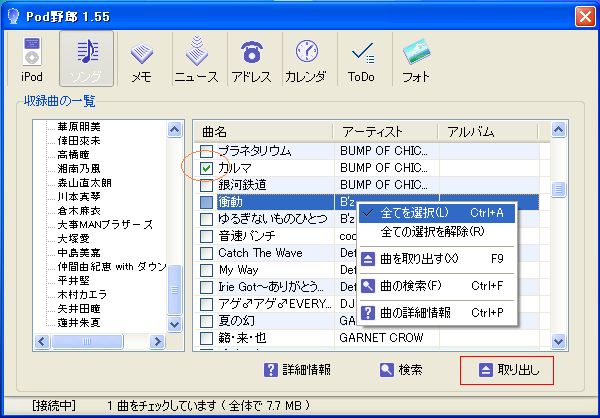This screenshot has height=418, width=600.
Task: Click the artist tree vertical scroll thumb
Action: point(174,290)
